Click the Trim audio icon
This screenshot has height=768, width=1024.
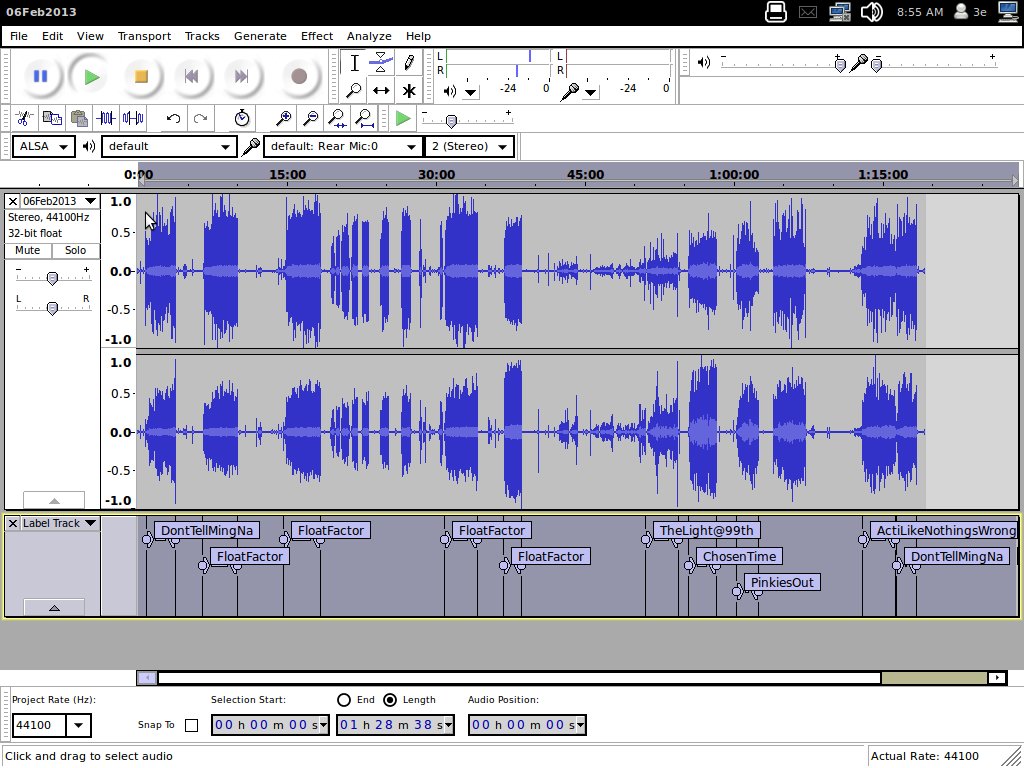[106, 118]
